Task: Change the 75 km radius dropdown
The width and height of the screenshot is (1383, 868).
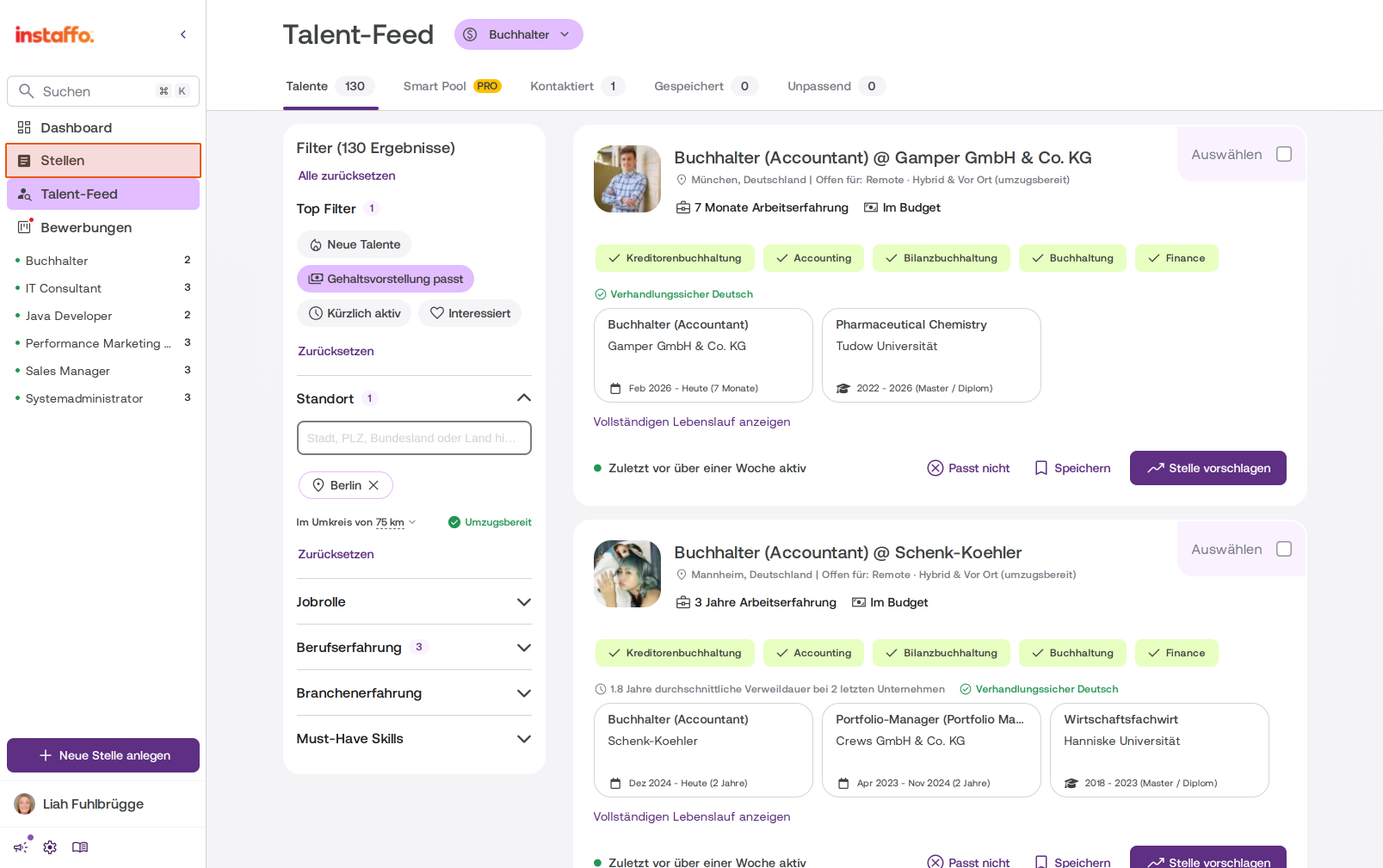Action: coord(395,522)
